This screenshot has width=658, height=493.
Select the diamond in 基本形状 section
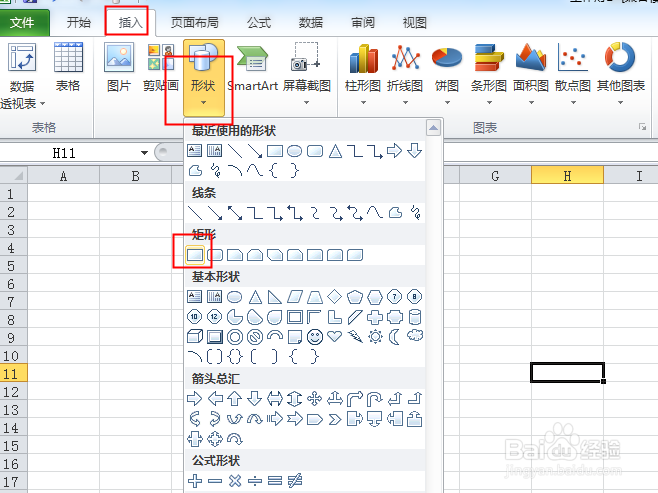click(x=334, y=297)
